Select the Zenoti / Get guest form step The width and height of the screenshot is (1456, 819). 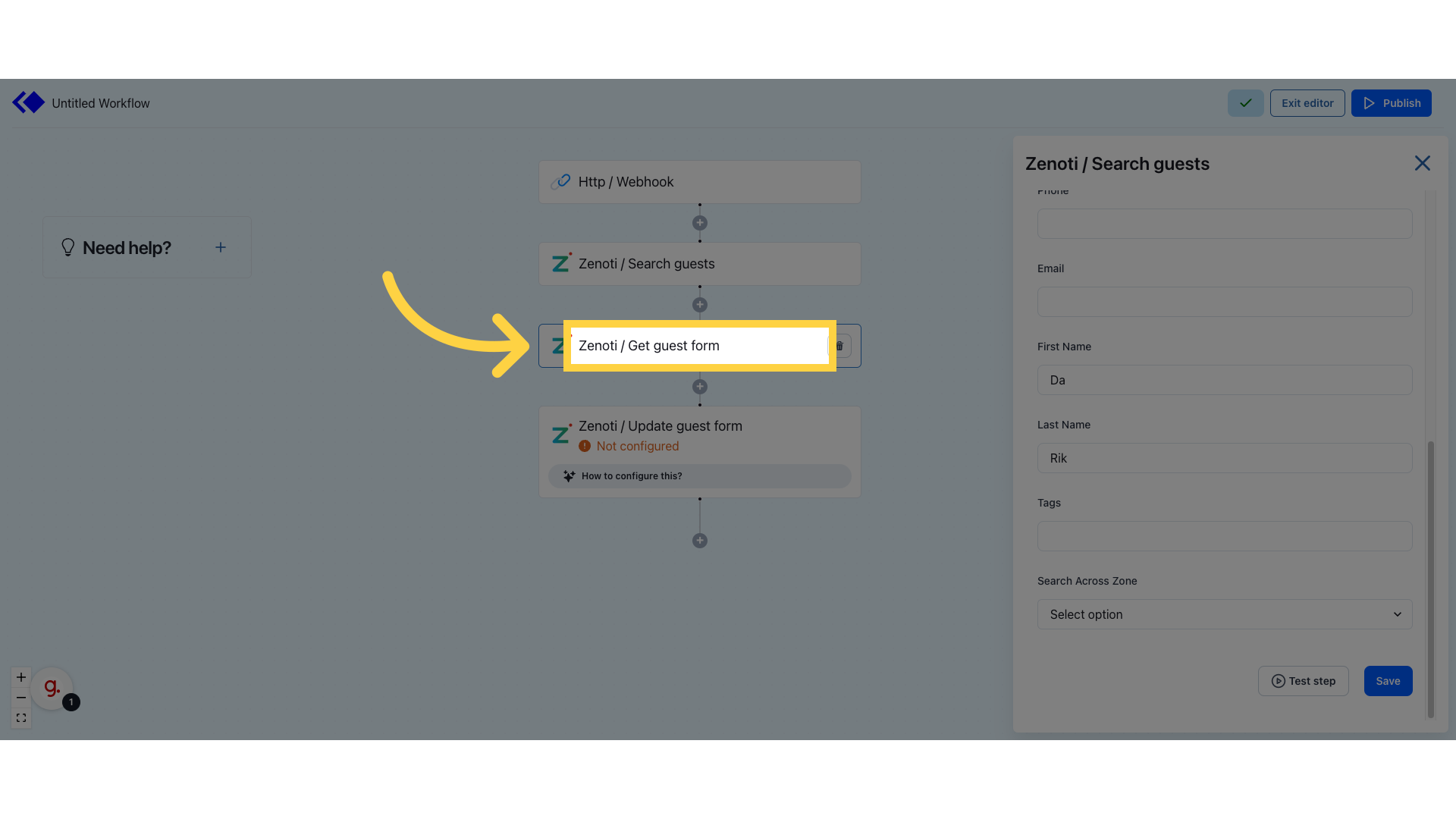tap(699, 346)
